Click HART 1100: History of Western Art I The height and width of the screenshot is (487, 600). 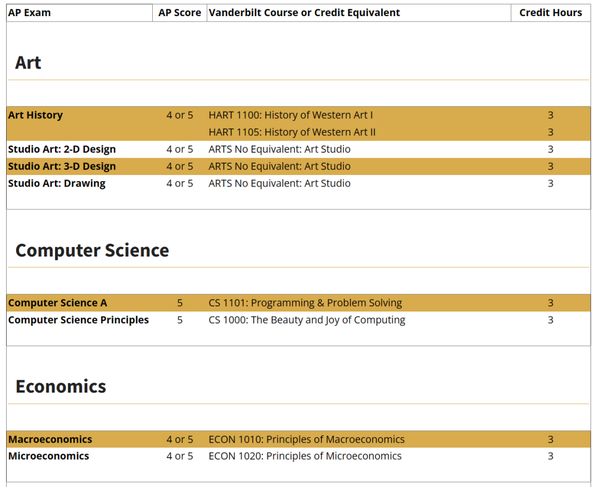pos(290,115)
